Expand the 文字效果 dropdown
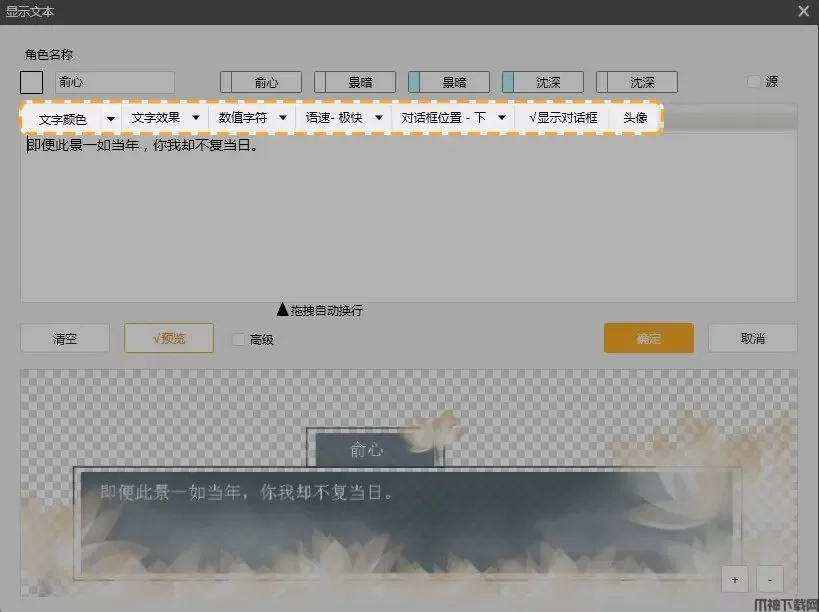 [196, 118]
